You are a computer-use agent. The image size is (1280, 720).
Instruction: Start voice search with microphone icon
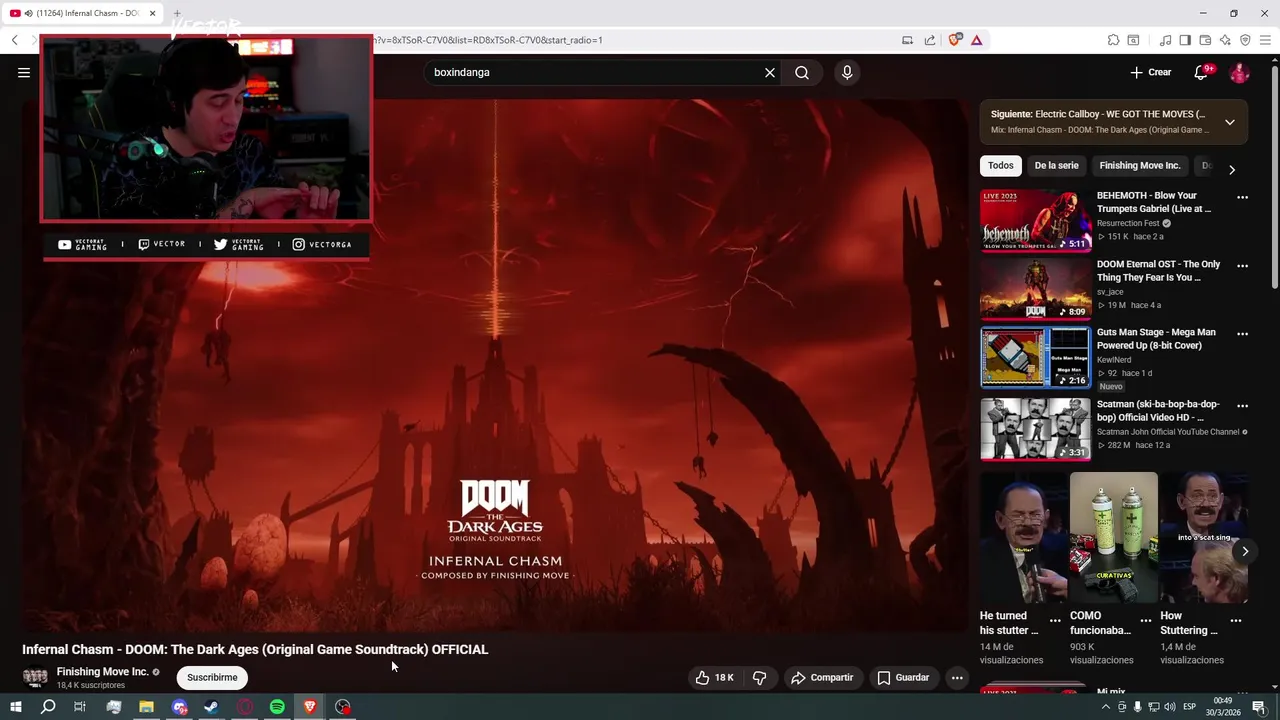pos(847,72)
